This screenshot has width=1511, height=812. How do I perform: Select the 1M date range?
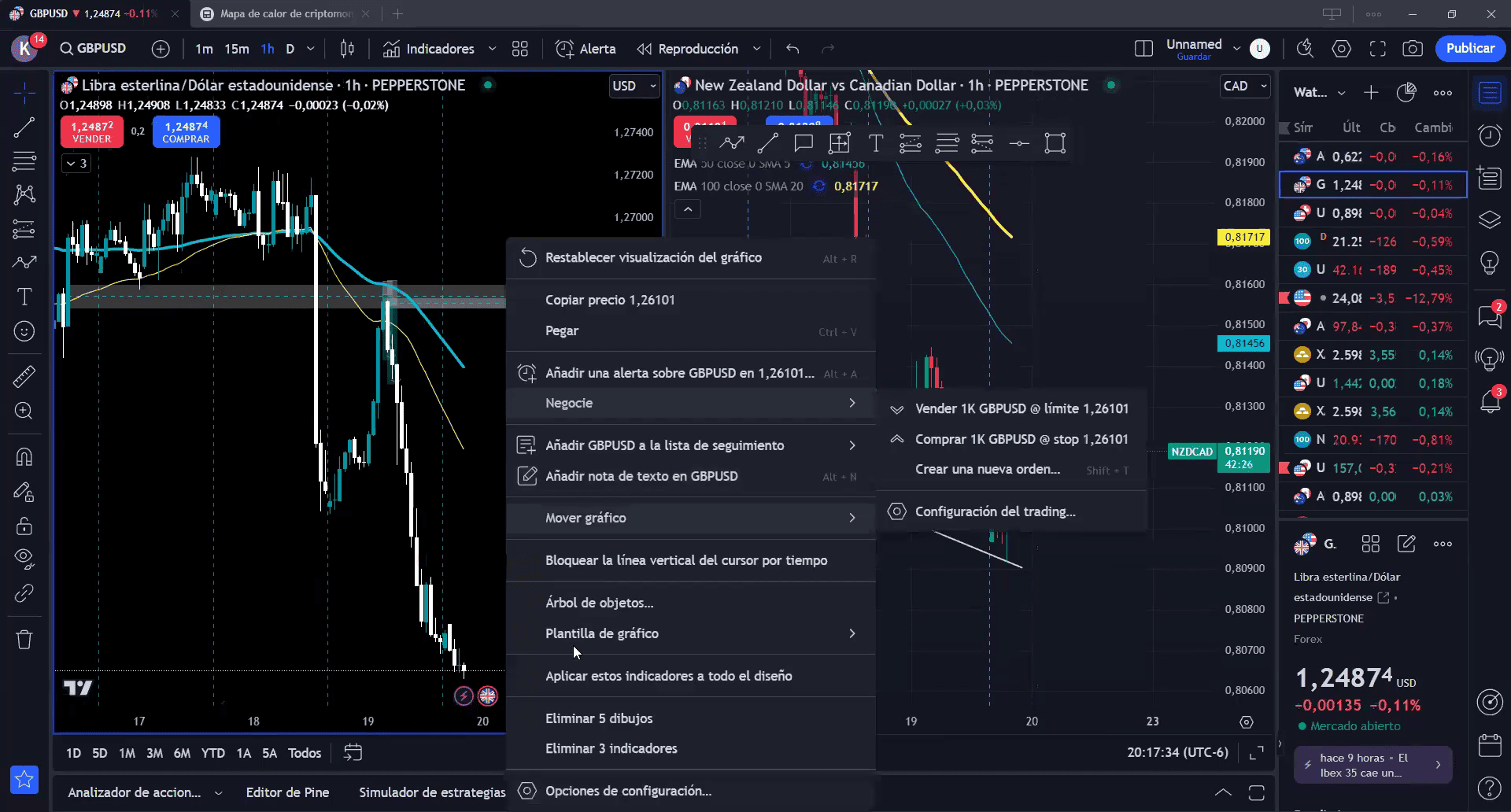click(x=127, y=753)
